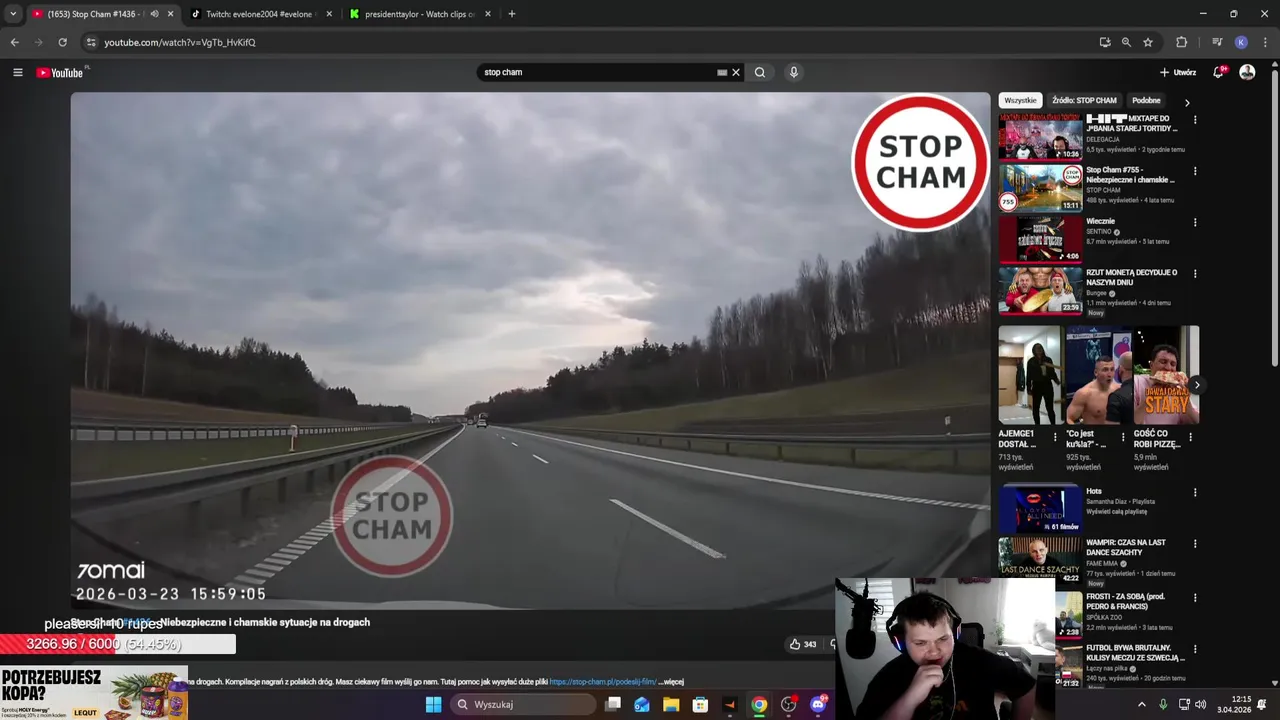Start voice search with the microphone icon

(793, 72)
